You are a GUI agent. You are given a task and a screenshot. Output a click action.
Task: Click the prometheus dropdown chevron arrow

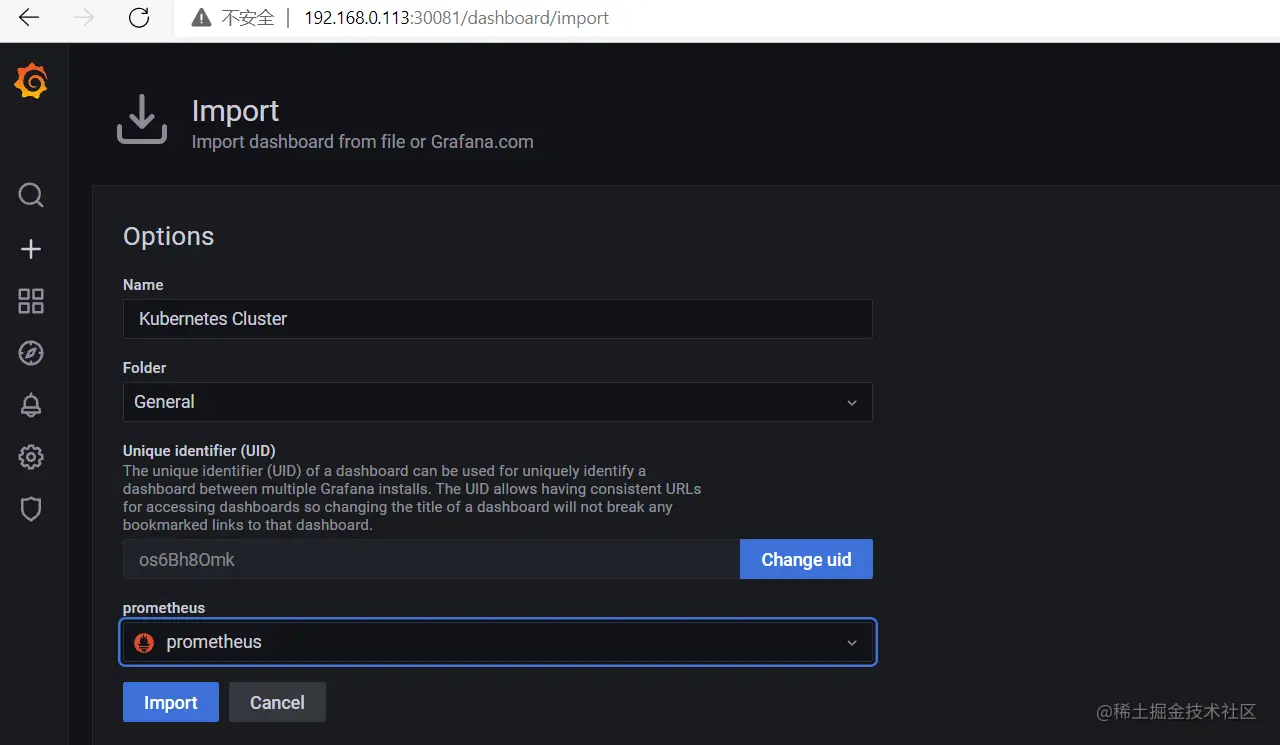coord(852,642)
